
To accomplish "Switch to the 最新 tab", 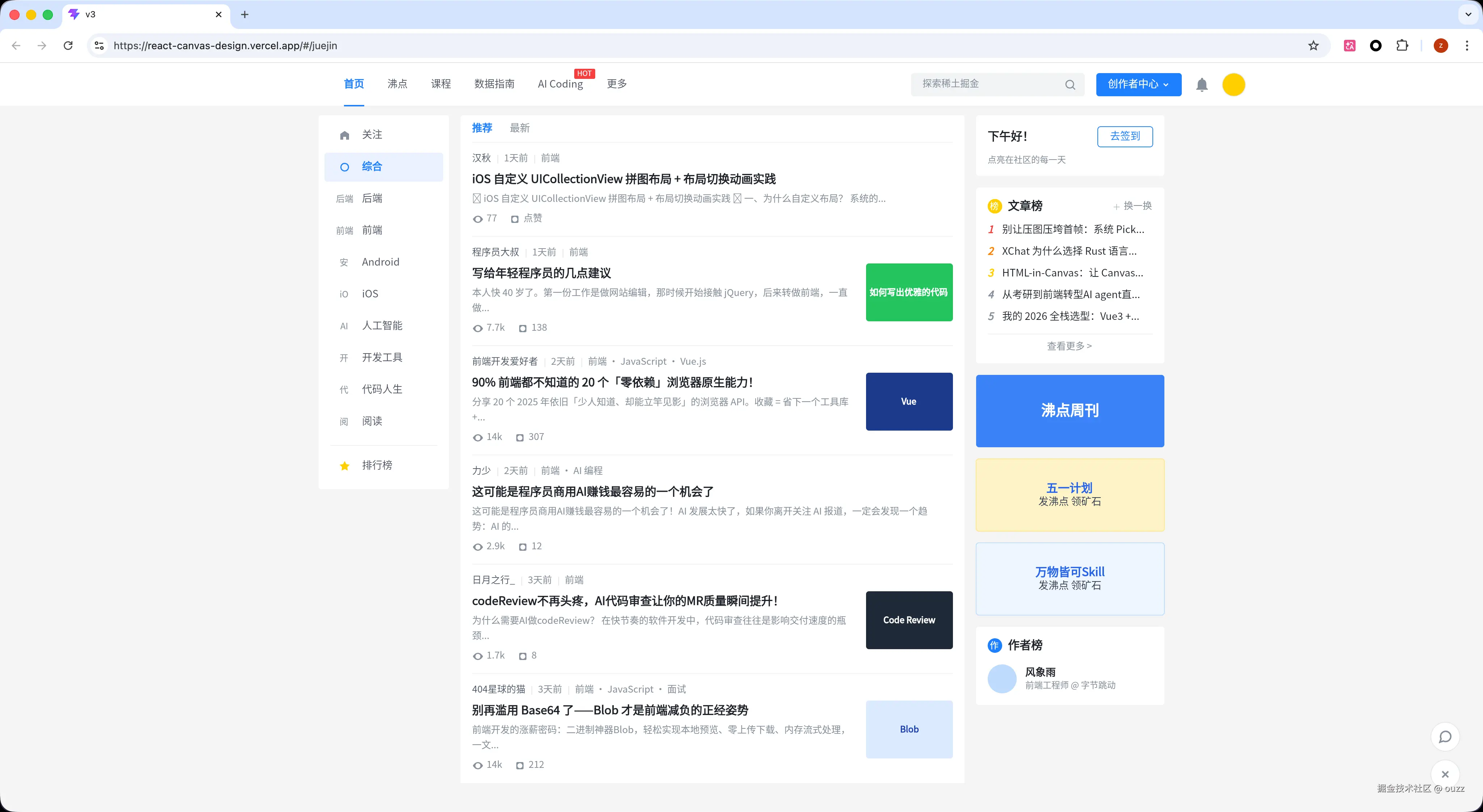I will pyautogui.click(x=519, y=128).
